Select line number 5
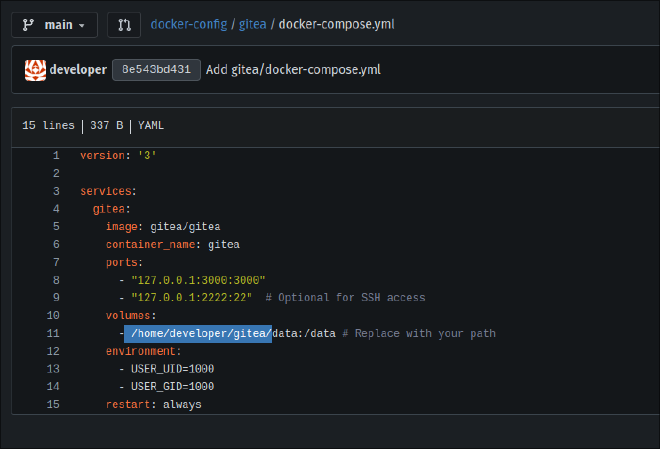Image resolution: width=660 pixels, height=449 pixels. click(56, 226)
